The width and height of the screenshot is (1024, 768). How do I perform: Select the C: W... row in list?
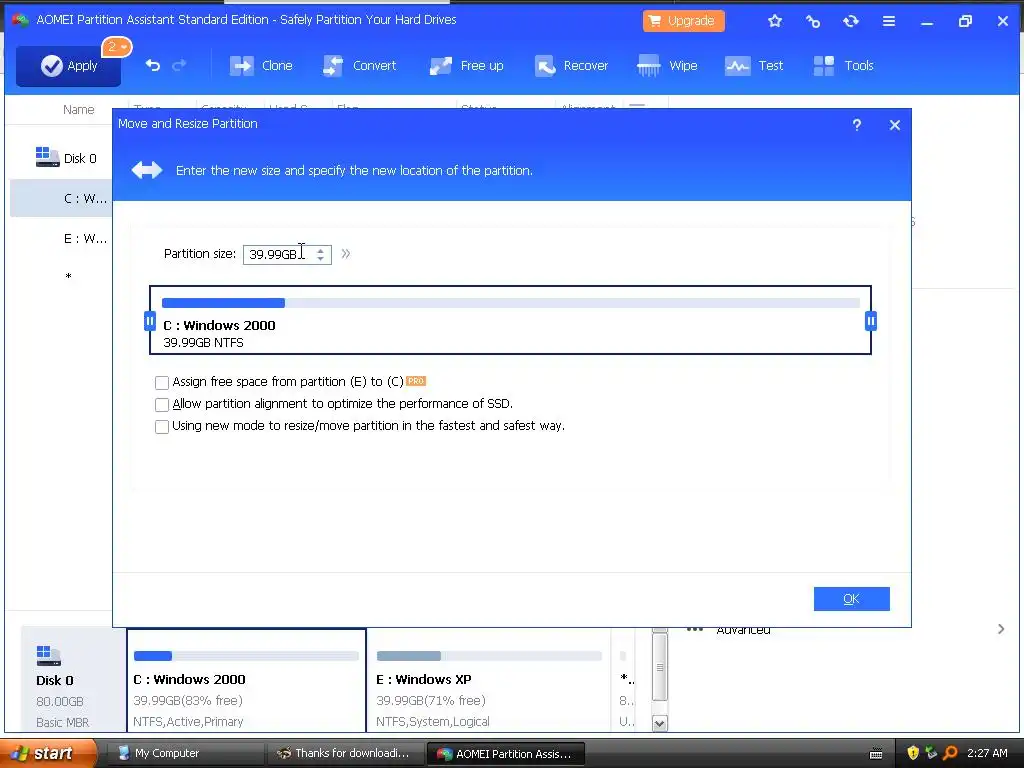(x=61, y=199)
